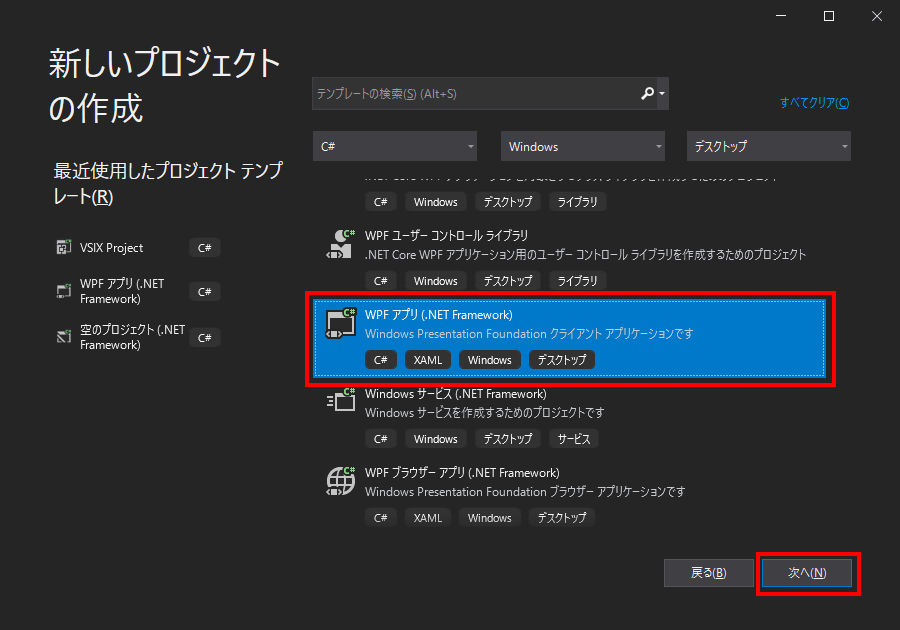Click デスクトップ tag in selected WPF アプリ item
The image size is (900, 630).
pyautogui.click(x=561, y=360)
